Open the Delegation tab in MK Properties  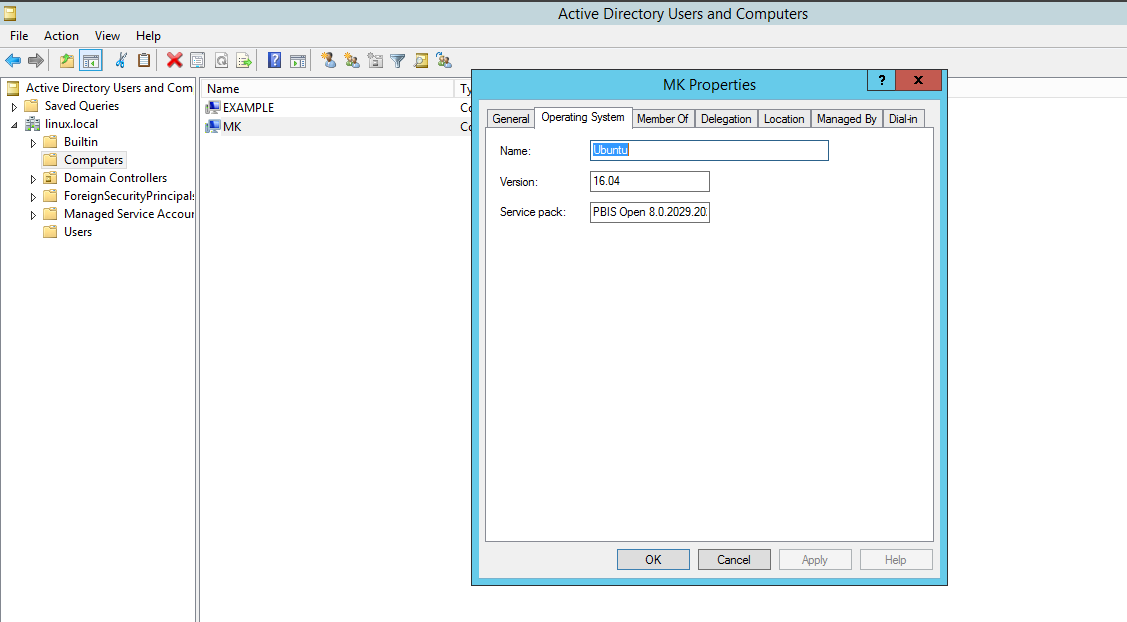coord(726,118)
